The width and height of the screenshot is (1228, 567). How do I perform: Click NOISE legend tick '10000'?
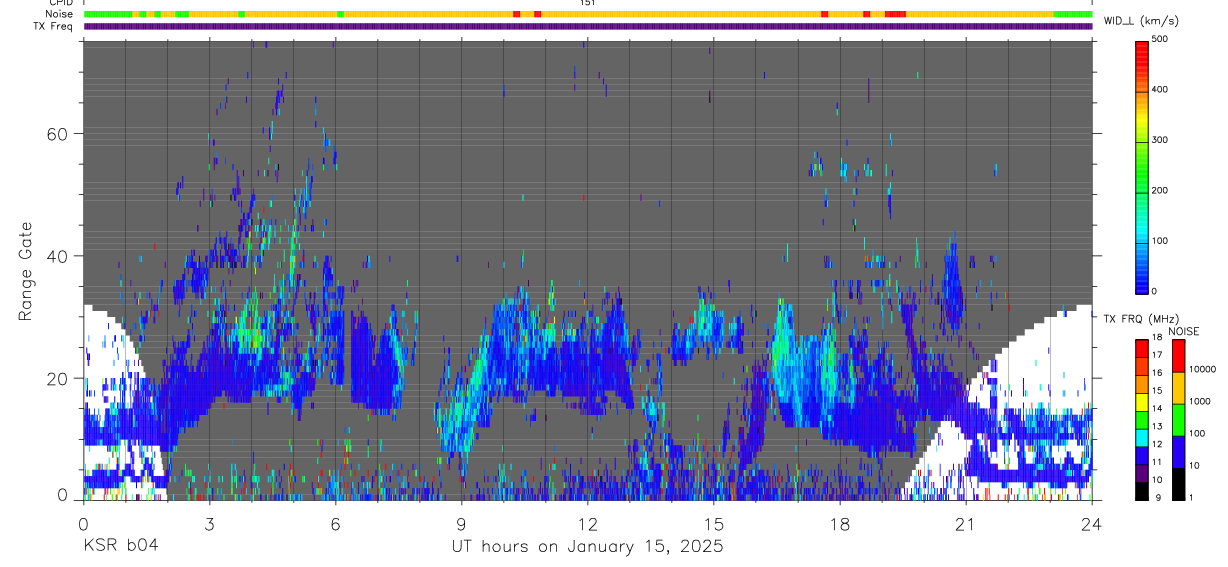[1202, 370]
